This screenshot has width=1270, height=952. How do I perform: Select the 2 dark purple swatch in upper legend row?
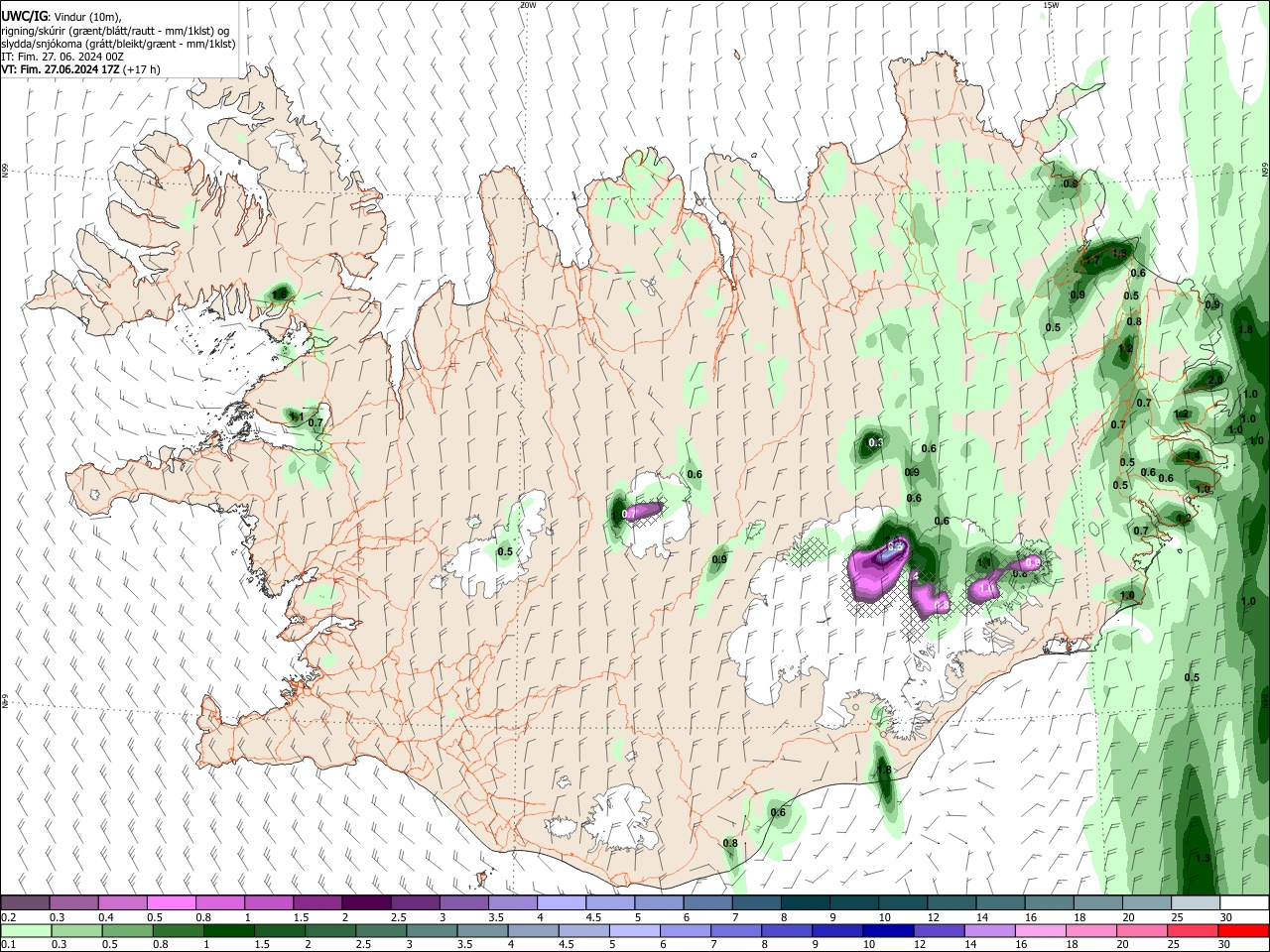(365, 903)
